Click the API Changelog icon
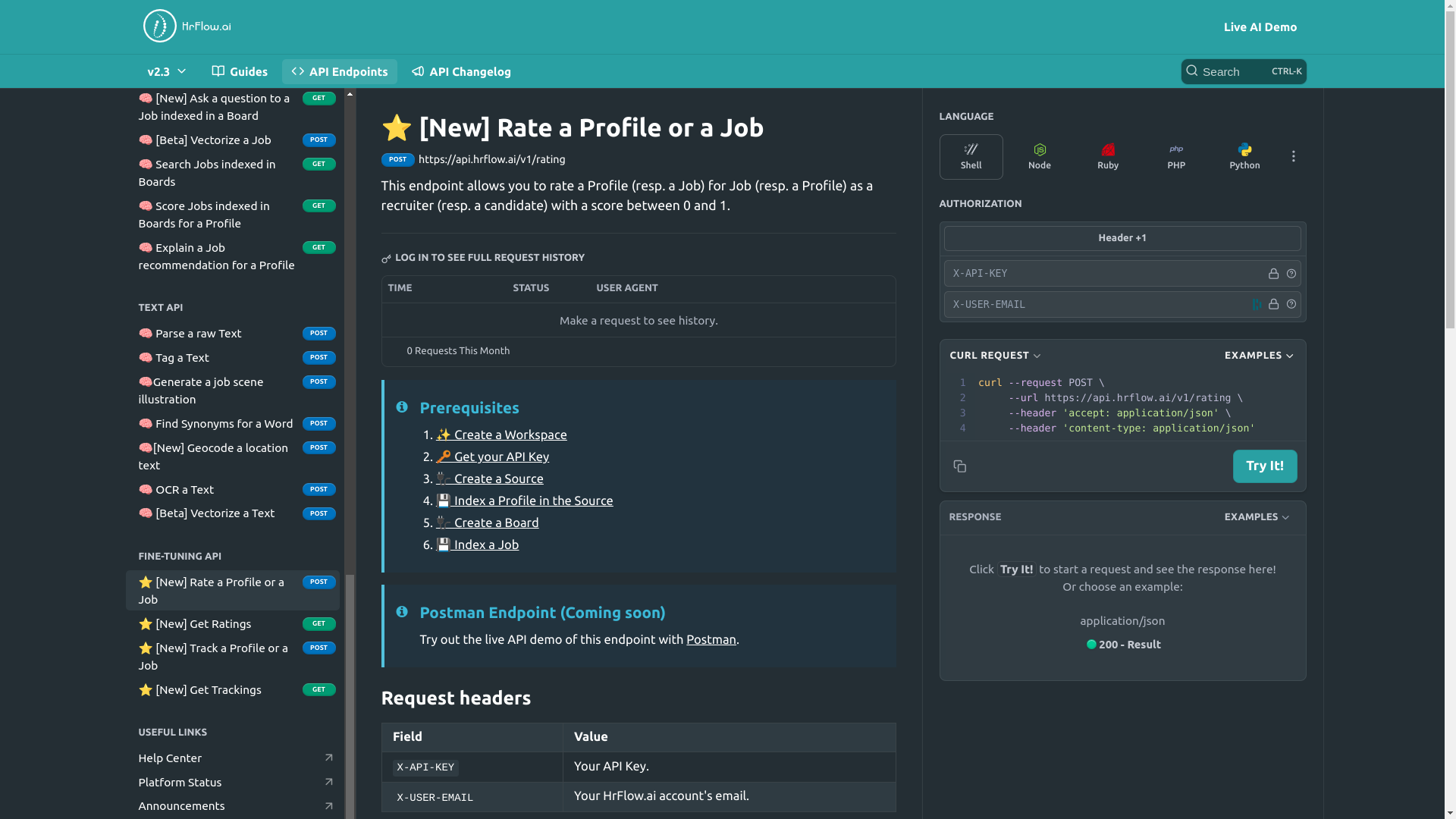This screenshot has height=819, width=1456. click(x=417, y=71)
